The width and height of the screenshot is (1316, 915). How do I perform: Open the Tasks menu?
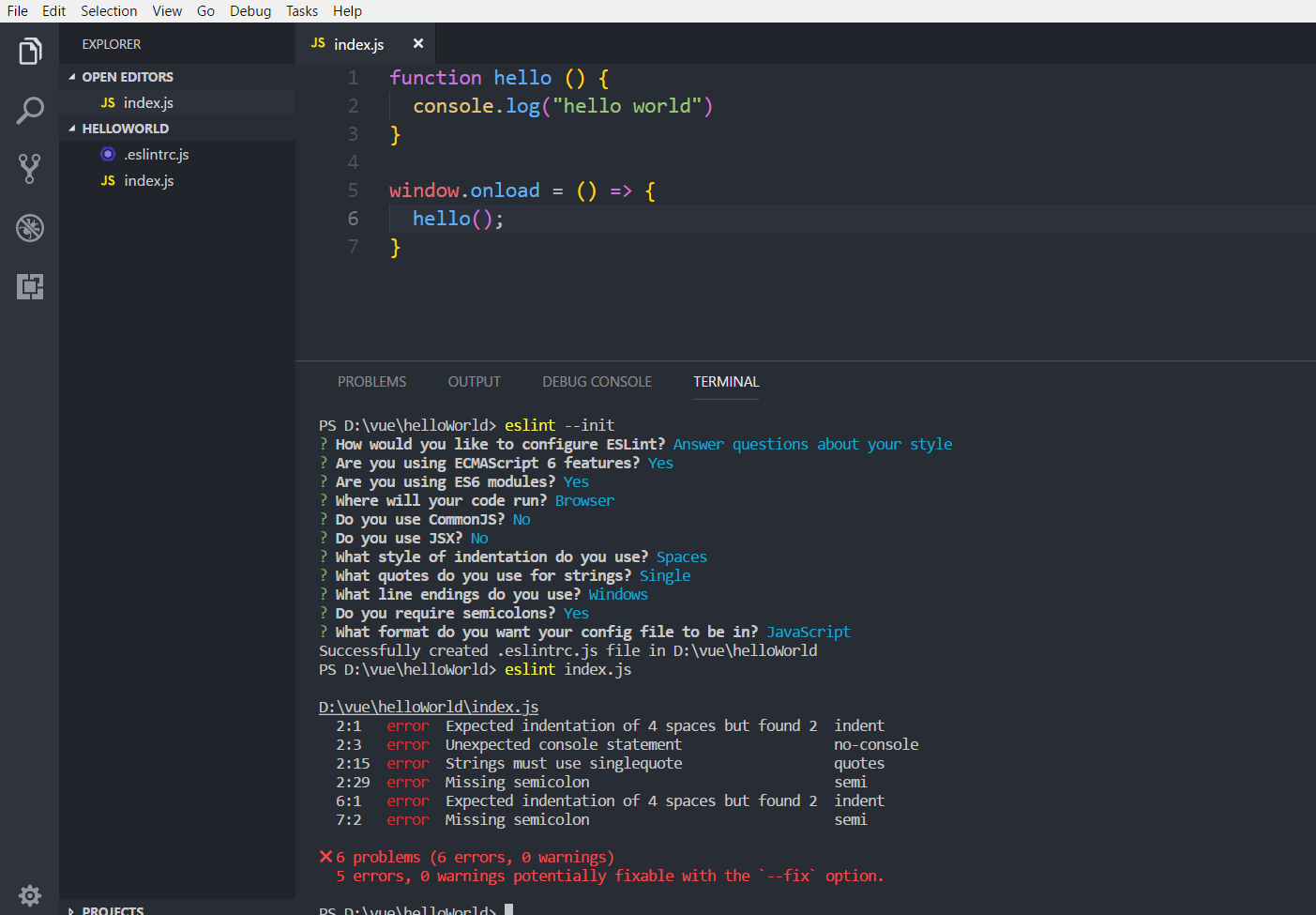(302, 11)
